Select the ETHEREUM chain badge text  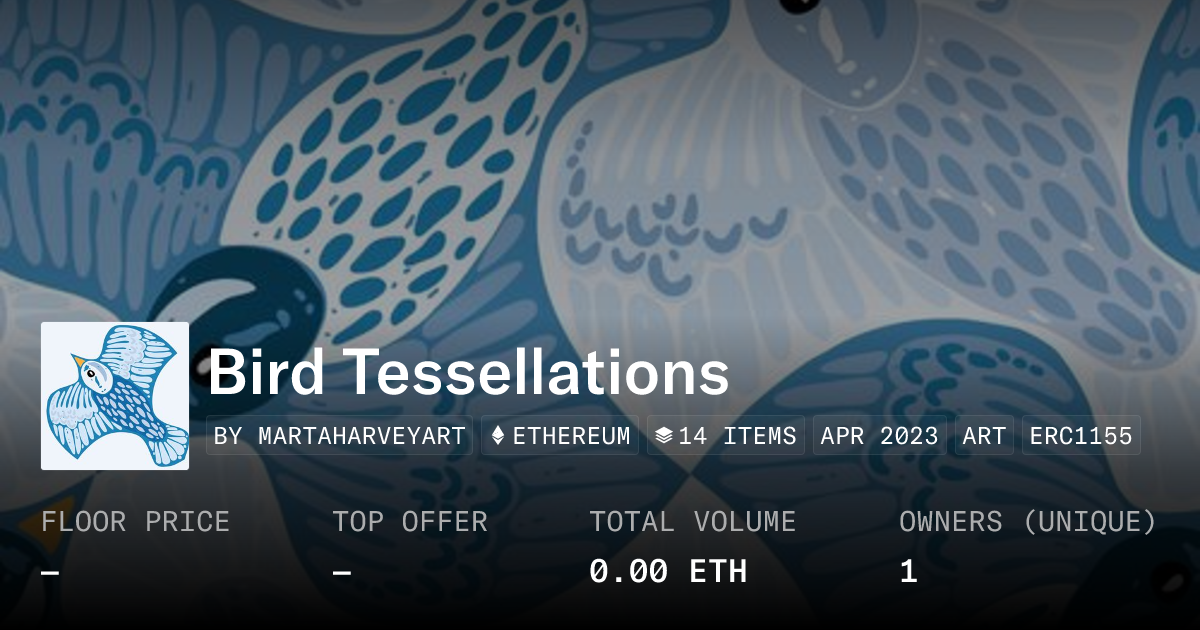coord(571,436)
